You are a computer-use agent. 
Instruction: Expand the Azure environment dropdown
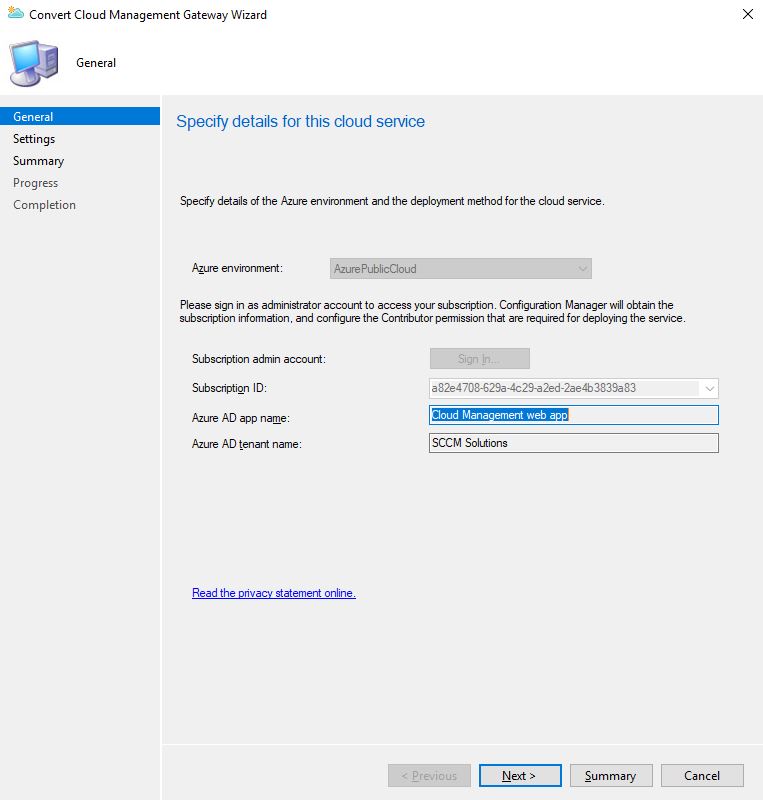tap(582, 269)
